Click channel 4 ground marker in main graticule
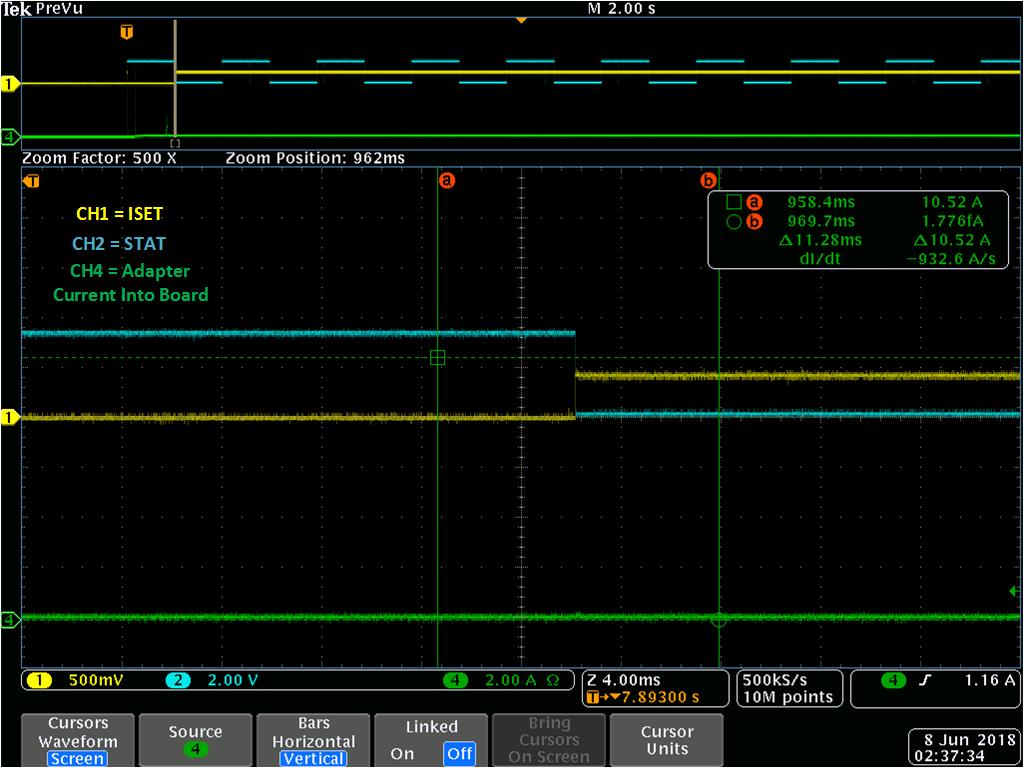The image size is (1024, 768). click(x=10, y=619)
